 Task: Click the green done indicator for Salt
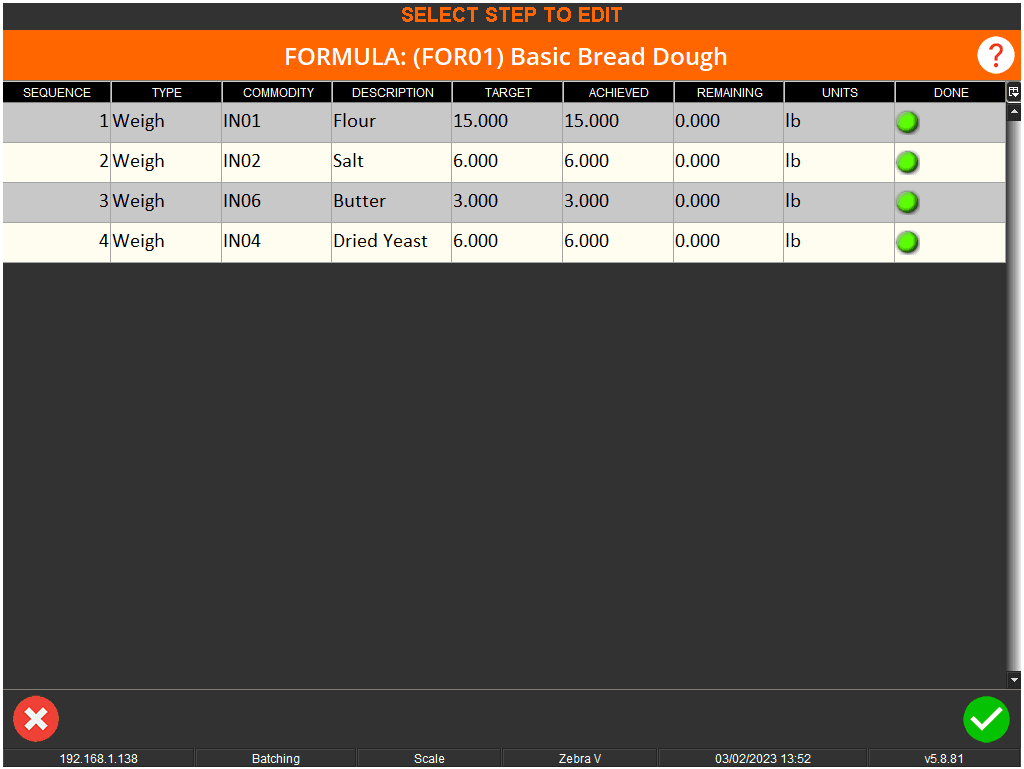pos(908,162)
